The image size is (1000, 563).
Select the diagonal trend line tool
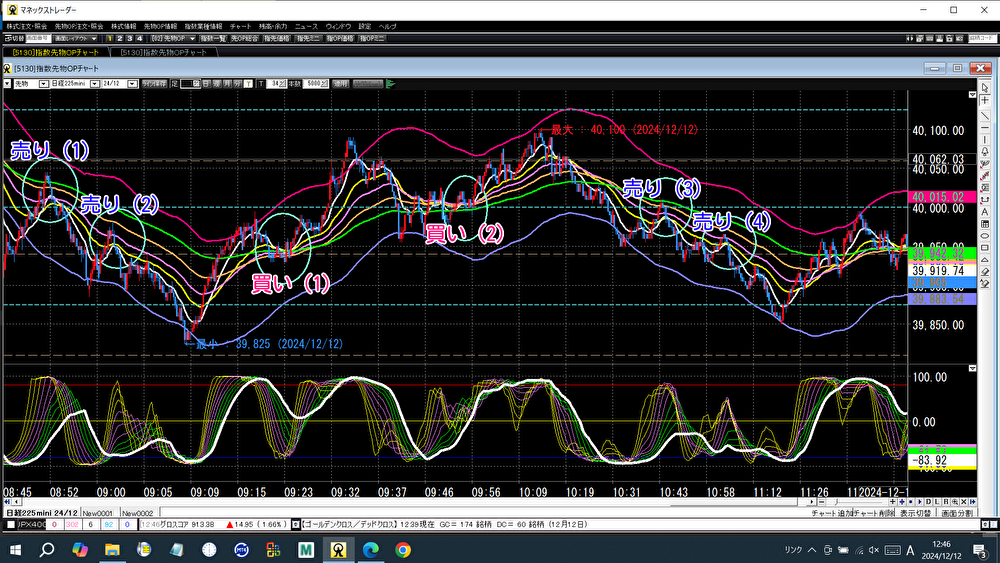click(x=985, y=114)
